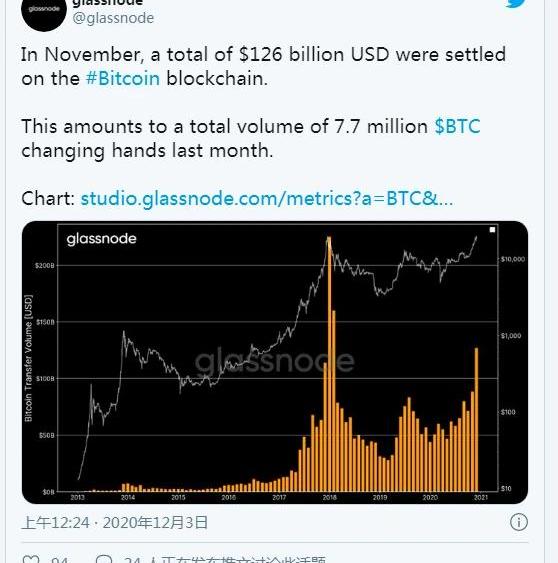Click the reply speech bubble icon

104,560
